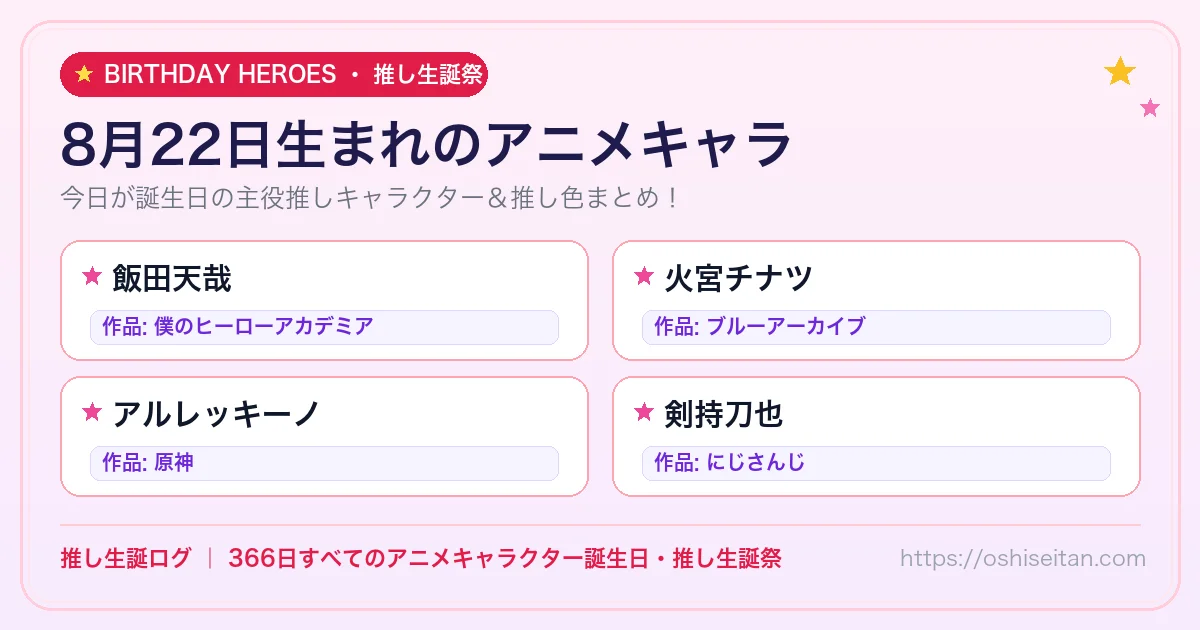Click the pink star beside 火宮チナツ

click(x=644, y=277)
